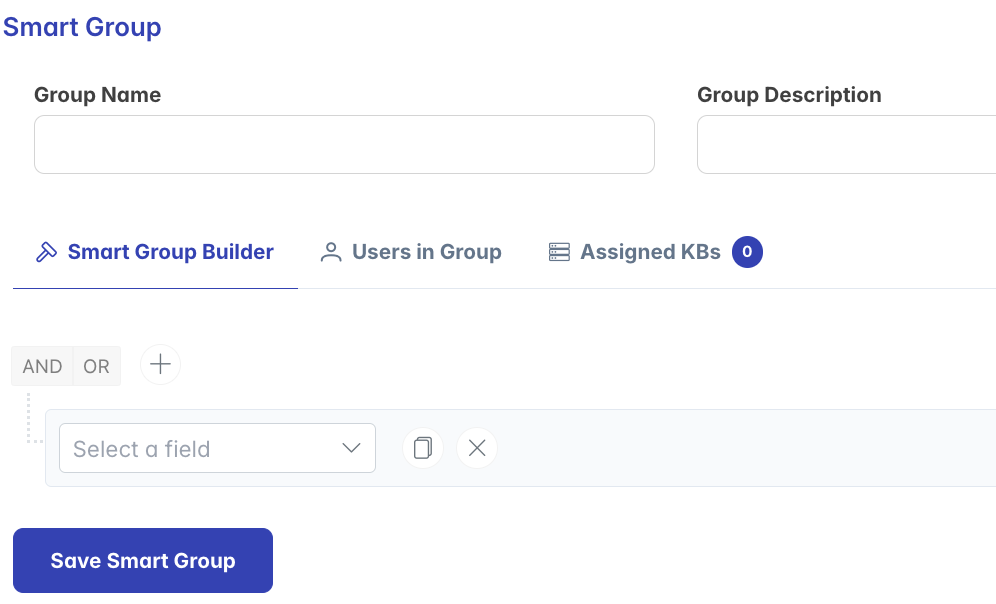This screenshot has width=996, height=604.
Task: Click the server icon for Assigned KBs
Action: point(559,252)
